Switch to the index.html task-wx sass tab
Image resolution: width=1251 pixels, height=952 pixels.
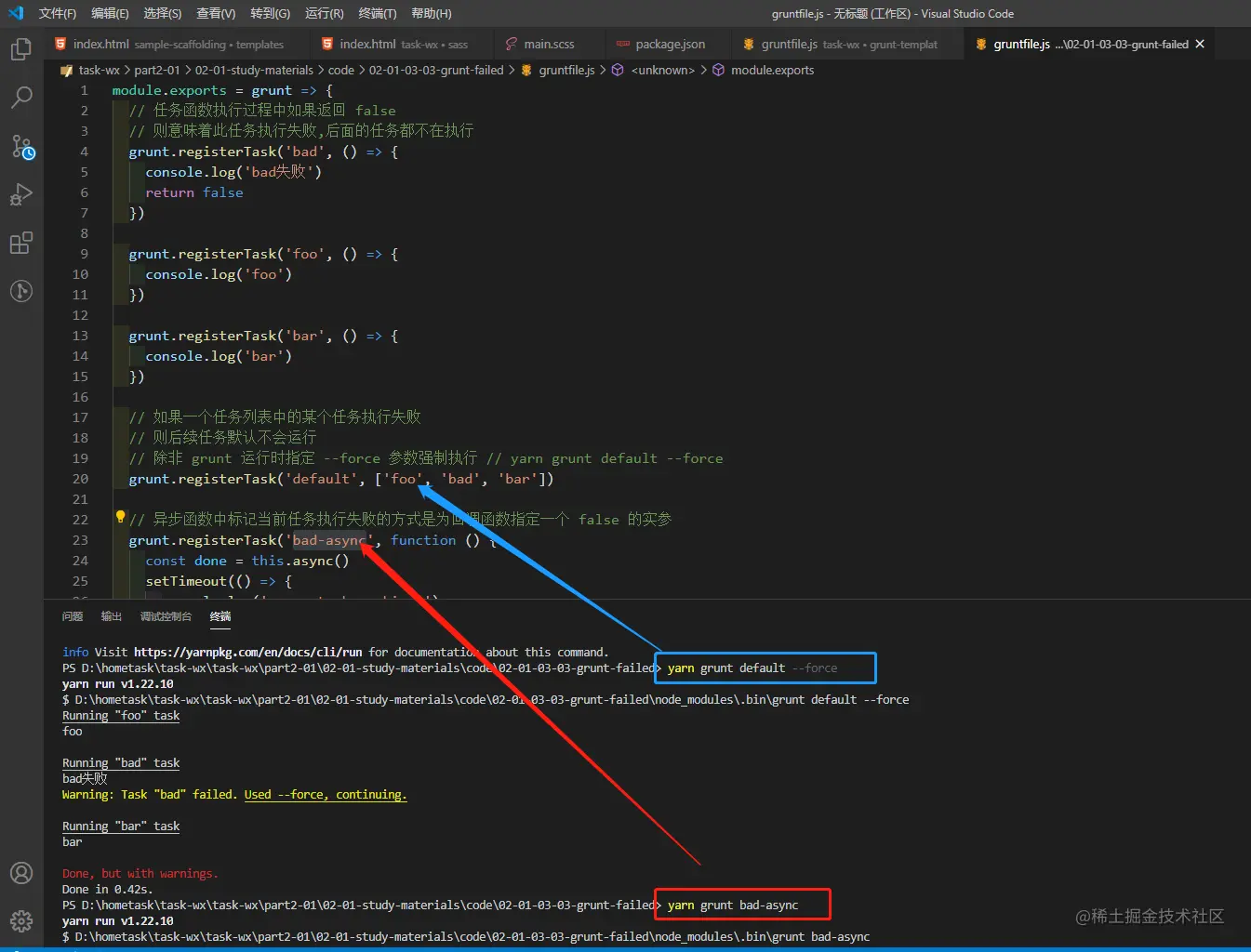tap(403, 44)
